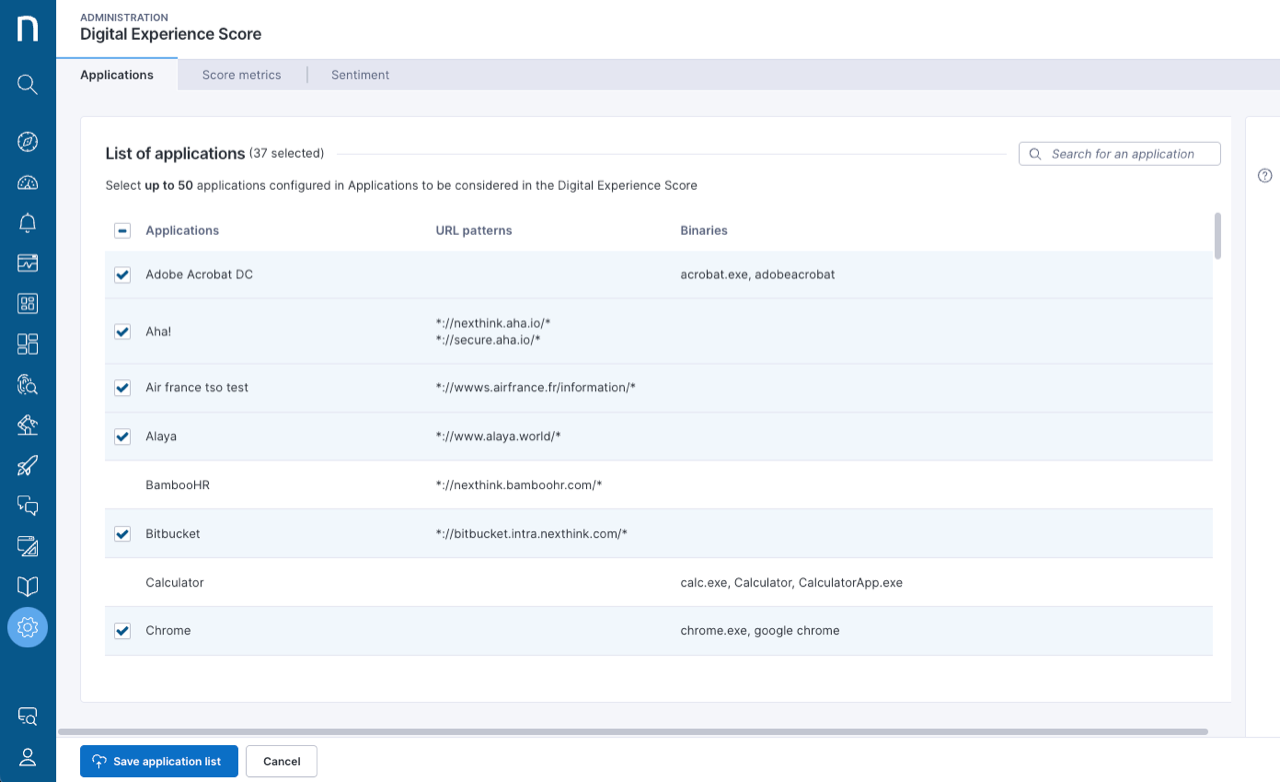The image size is (1280, 782).
Task: Open the rocket icon in sidebar
Action: (x=28, y=465)
